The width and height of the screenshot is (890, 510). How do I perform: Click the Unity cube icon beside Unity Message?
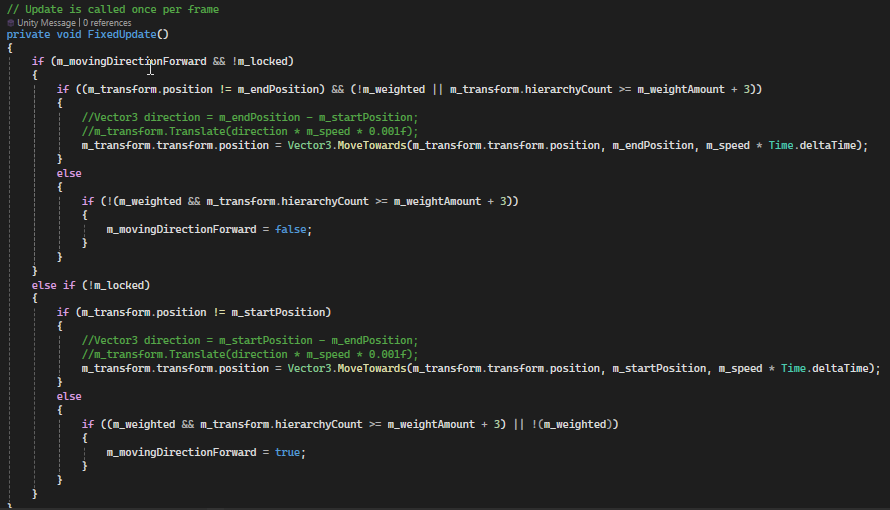10,23
